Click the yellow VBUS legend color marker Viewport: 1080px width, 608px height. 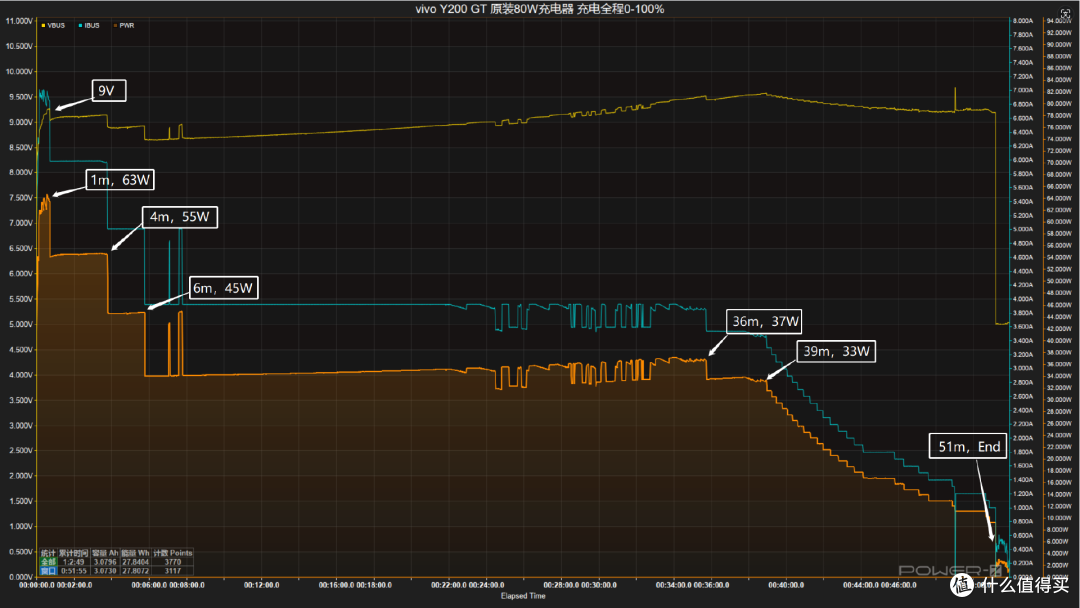(x=43, y=25)
